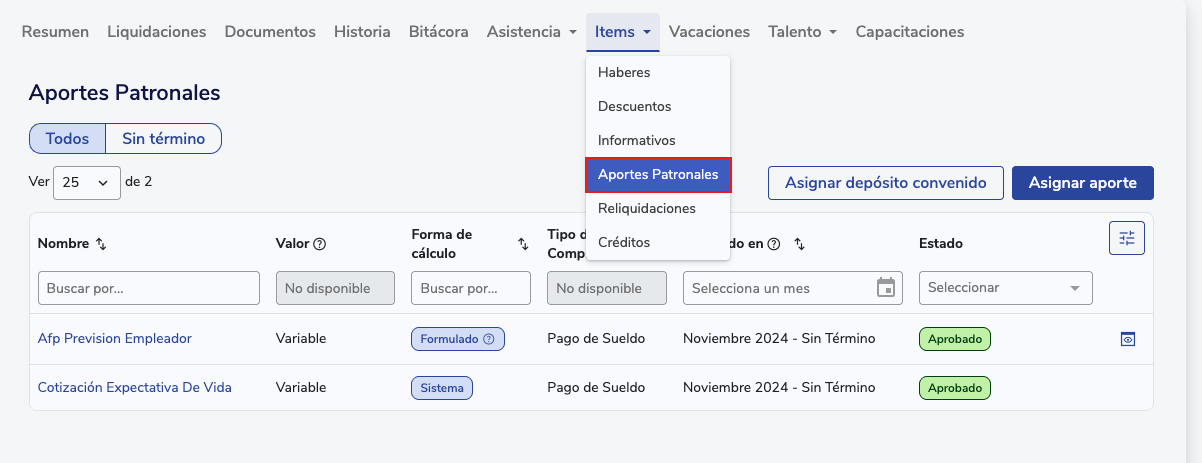
Task: Click the Asignar aporte button
Action: click(x=1082, y=183)
